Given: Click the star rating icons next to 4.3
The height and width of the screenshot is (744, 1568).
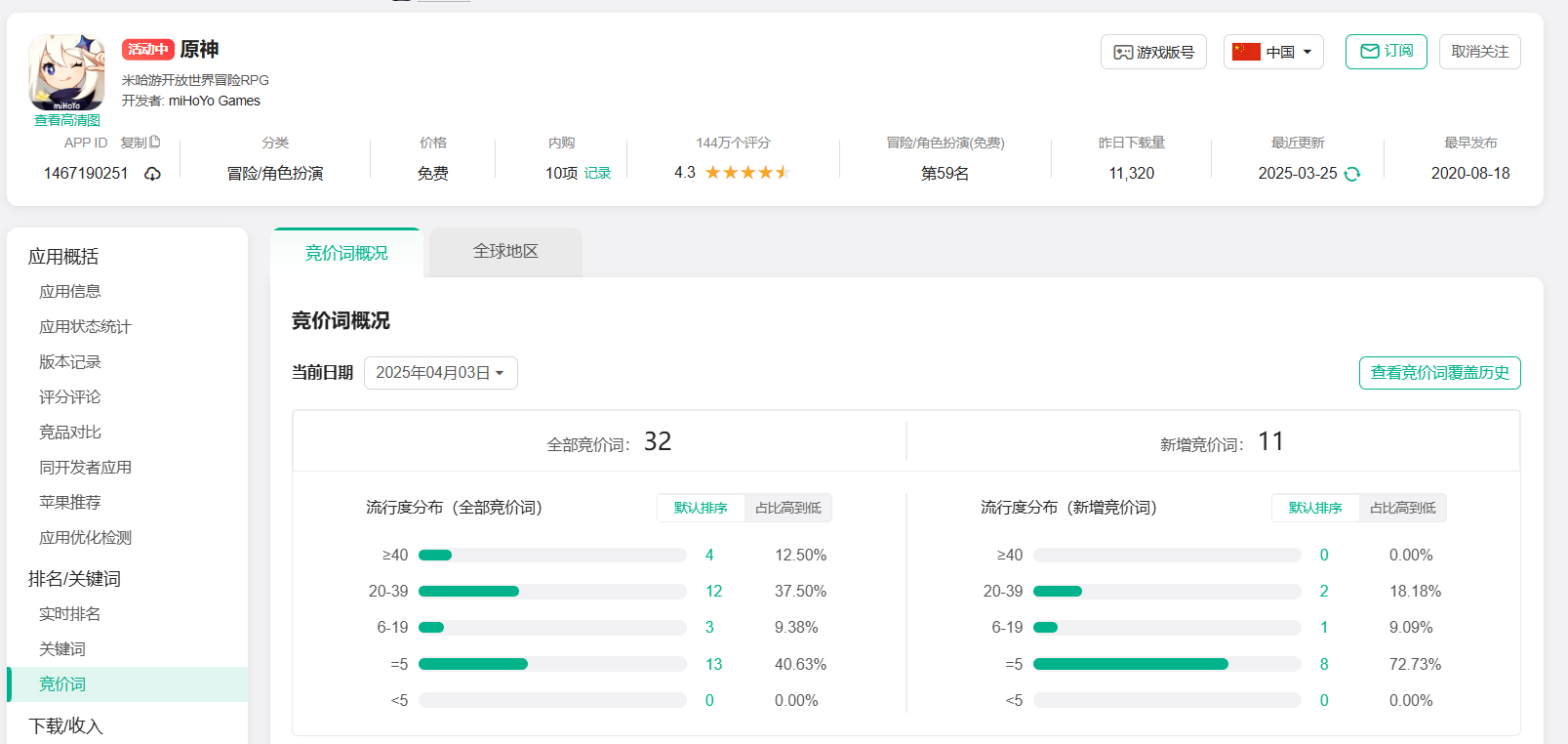Looking at the screenshot, I should point(746,173).
